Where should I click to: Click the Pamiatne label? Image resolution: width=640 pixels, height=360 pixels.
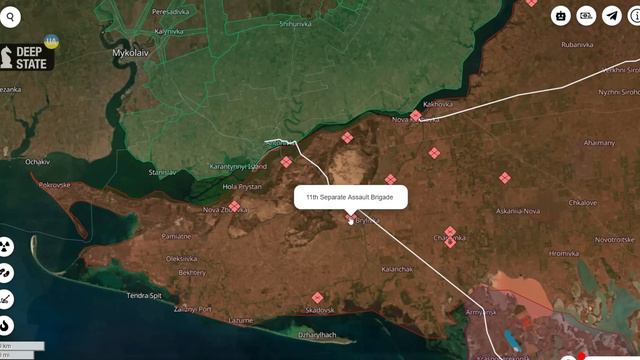tap(176, 236)
